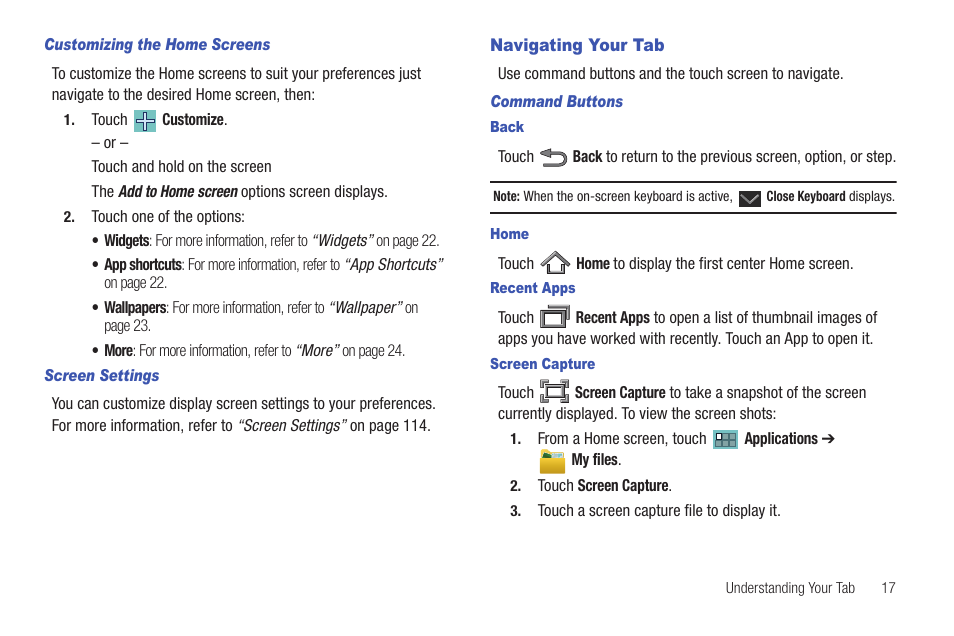This screenshot has height=636, width=954.
Task: Click the Command Buttons subheading
Action: coord(557,102)
